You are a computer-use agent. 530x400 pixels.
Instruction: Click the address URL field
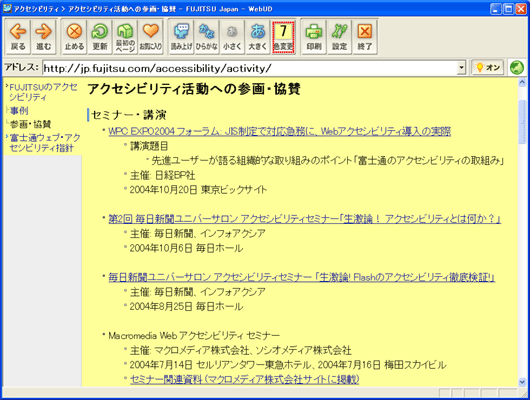pos(250,68)
